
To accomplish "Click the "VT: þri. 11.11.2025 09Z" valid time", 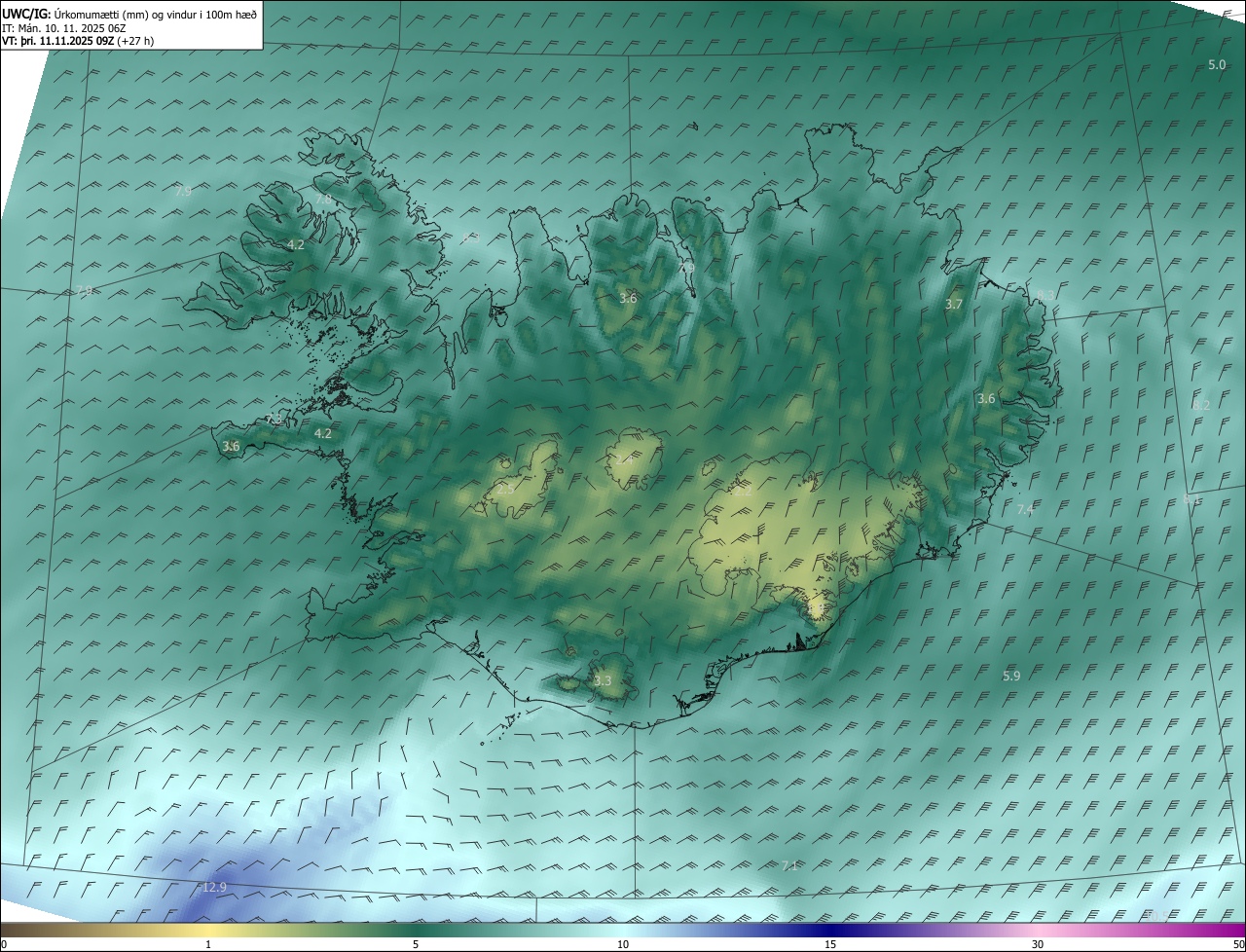I will coord(56,41).
